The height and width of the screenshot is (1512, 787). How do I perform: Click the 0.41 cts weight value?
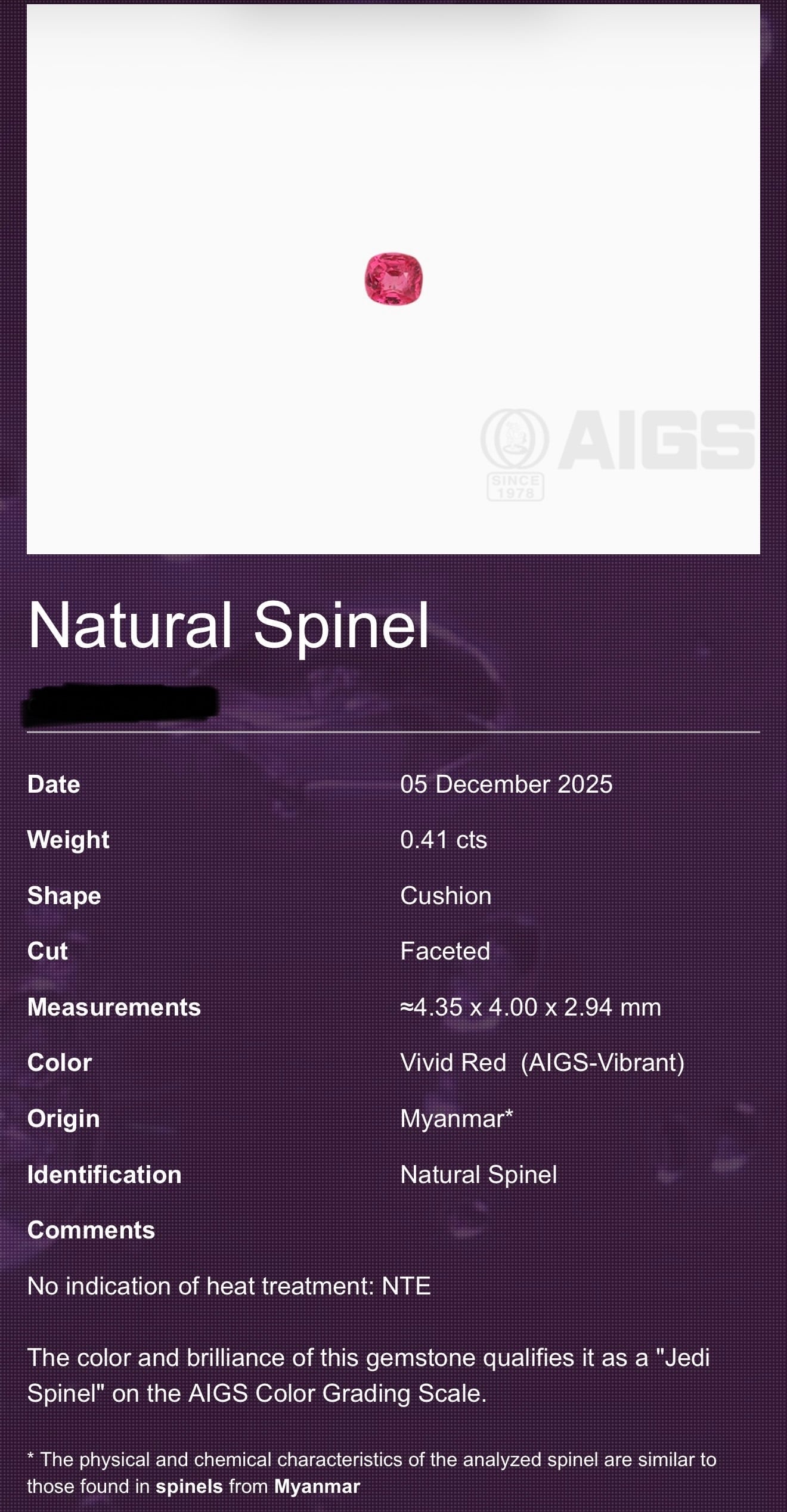pos(444,840)
